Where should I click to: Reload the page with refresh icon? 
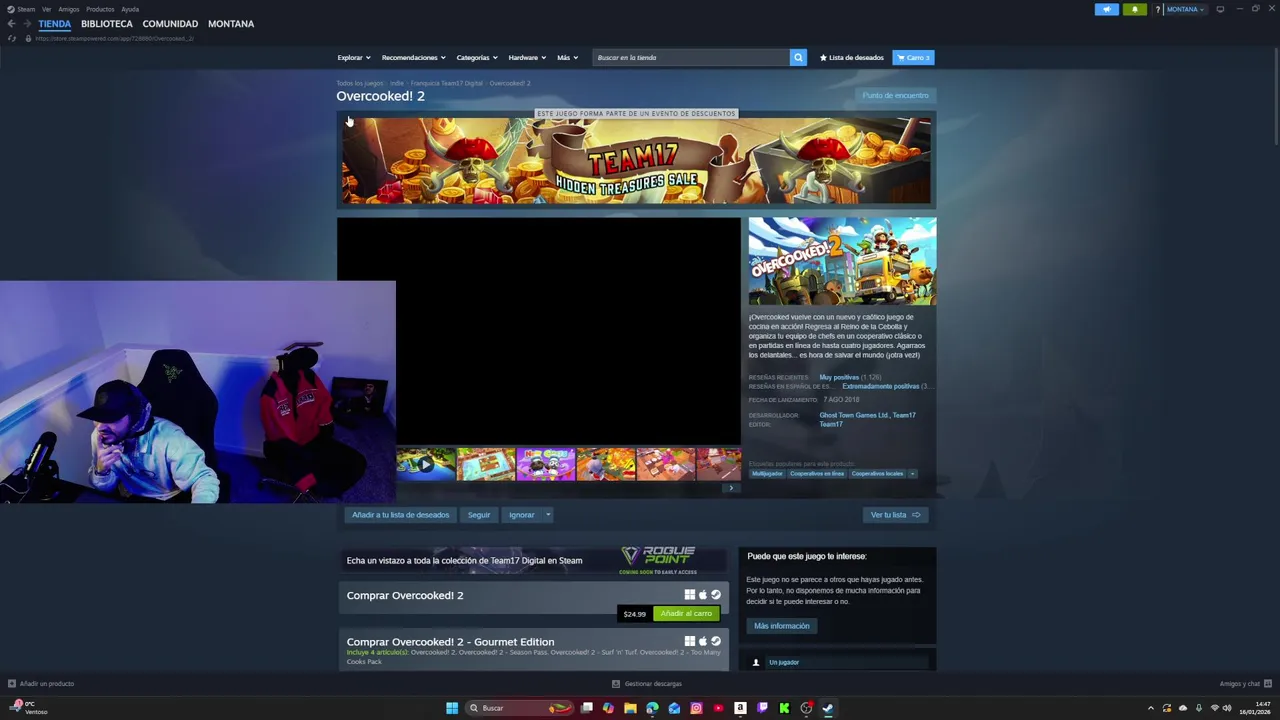click(11, 38)
